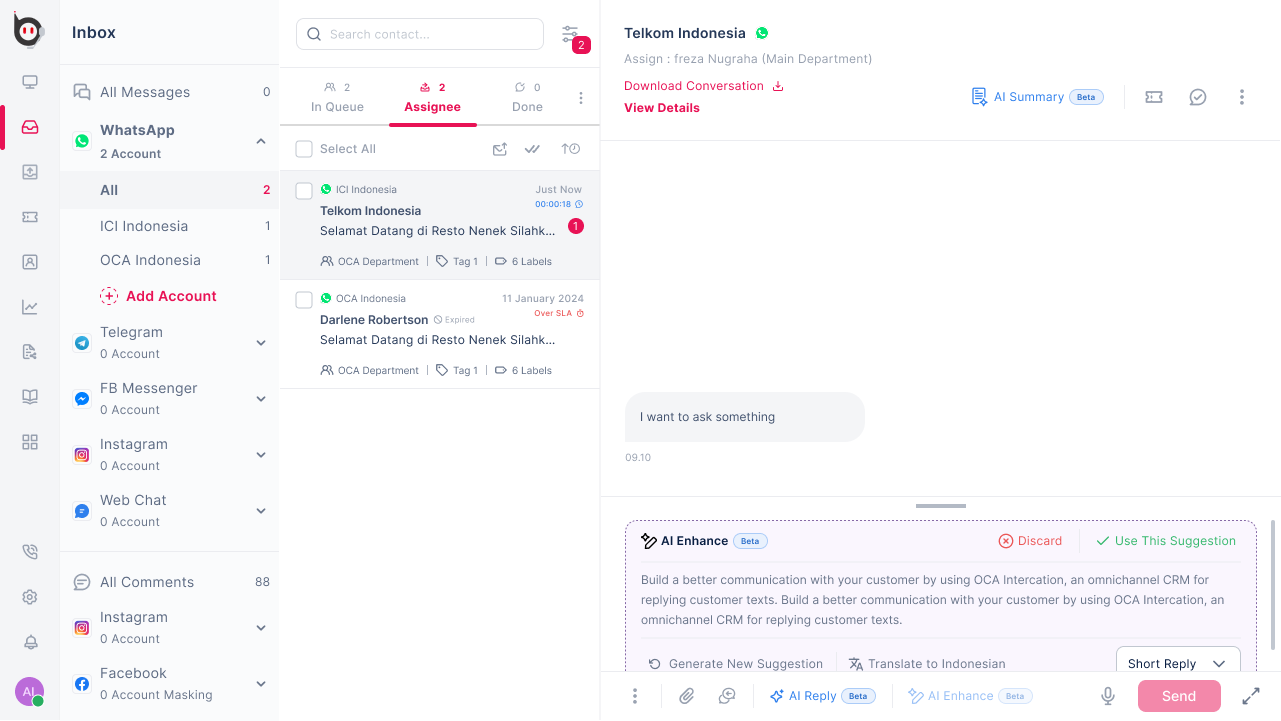Open the ticket icon in left sidebar
The width and height of the screenshot is (1281, 721).
click(30, 217)
